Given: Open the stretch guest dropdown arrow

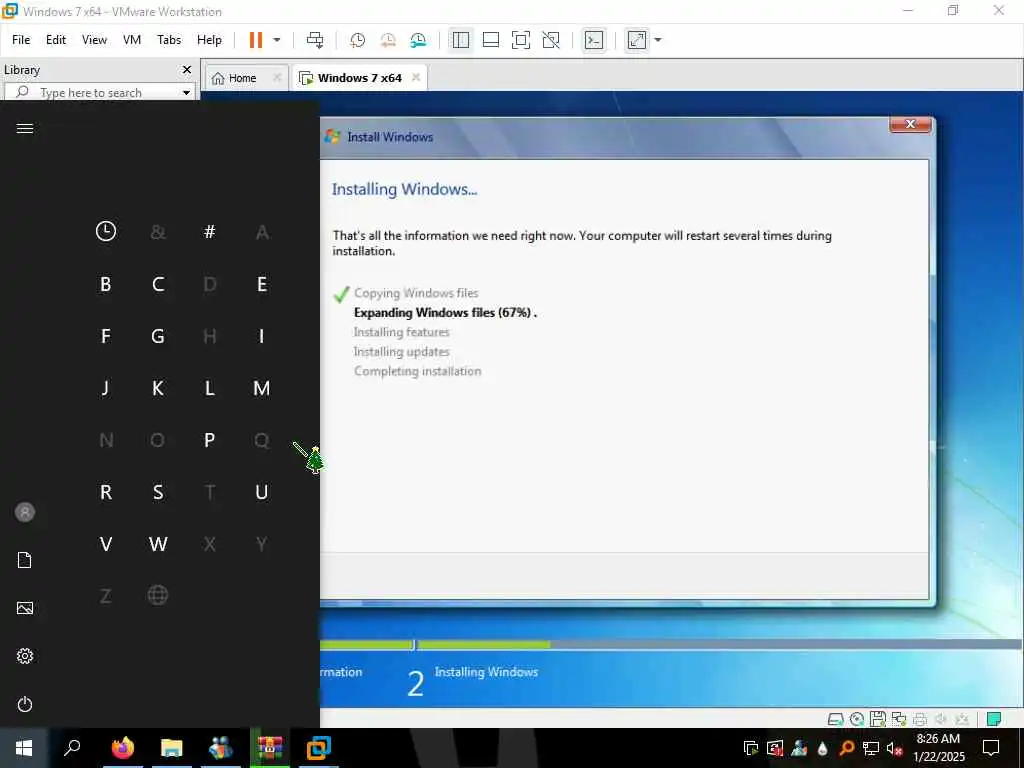Looking at the screenshot, I should coord(658,40).
